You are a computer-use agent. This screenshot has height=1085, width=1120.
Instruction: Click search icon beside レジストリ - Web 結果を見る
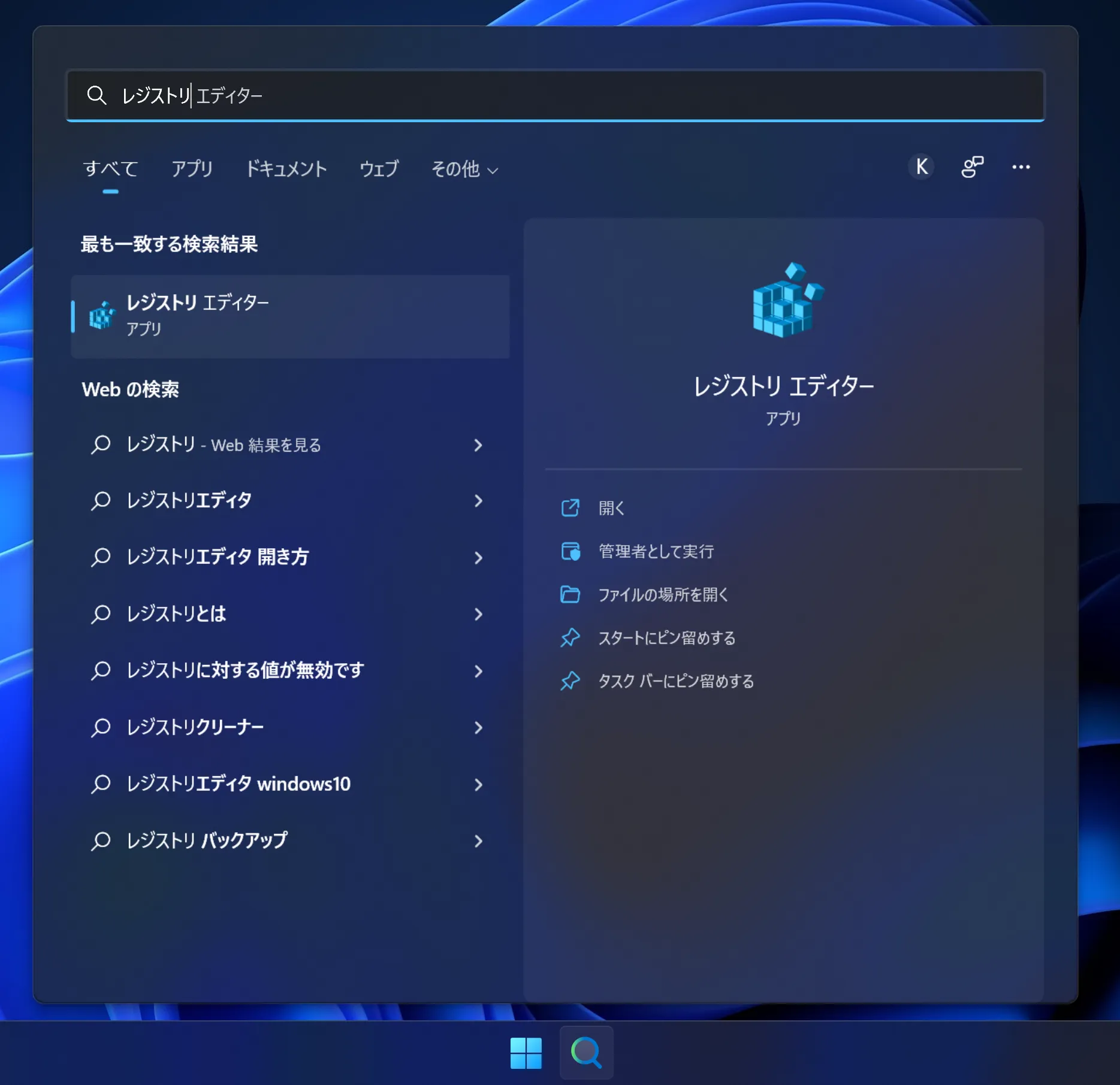[x=101, y=445]
